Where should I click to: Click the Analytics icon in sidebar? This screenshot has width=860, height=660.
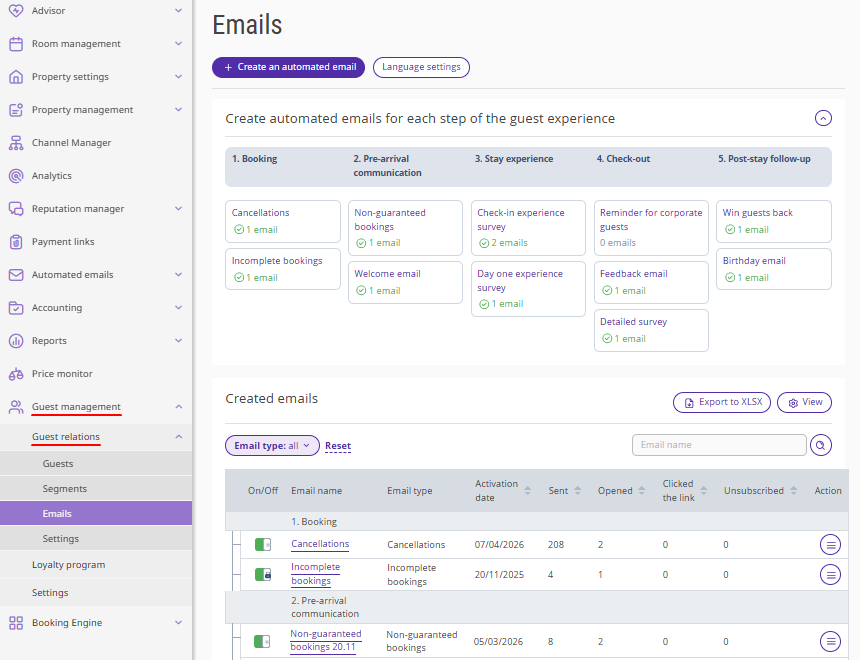(15, 176)
